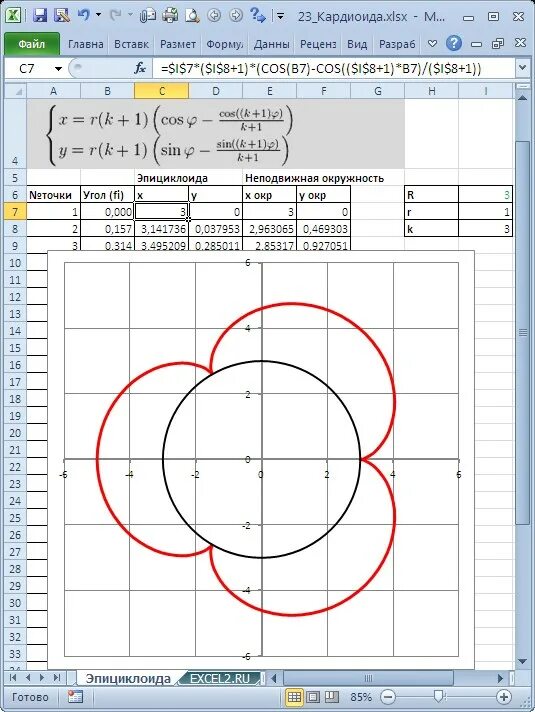Image resolution: width=535 pixels, height=712 pixels.
Task: Select row 7 header
Action: [15, 212]
